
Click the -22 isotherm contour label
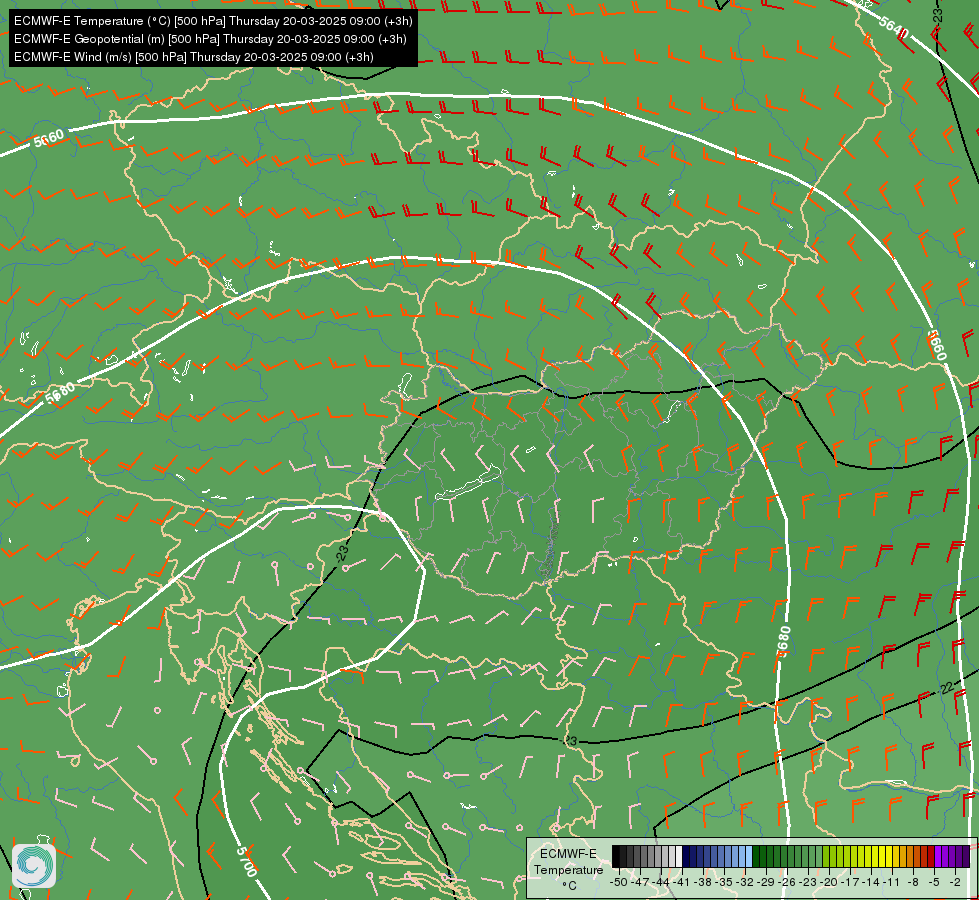pyautogui.click(x=946, y=688)
